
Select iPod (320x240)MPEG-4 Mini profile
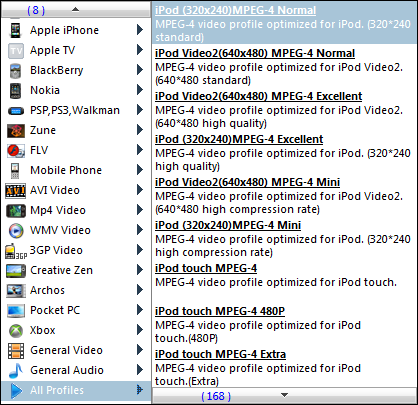coord(283,239)
